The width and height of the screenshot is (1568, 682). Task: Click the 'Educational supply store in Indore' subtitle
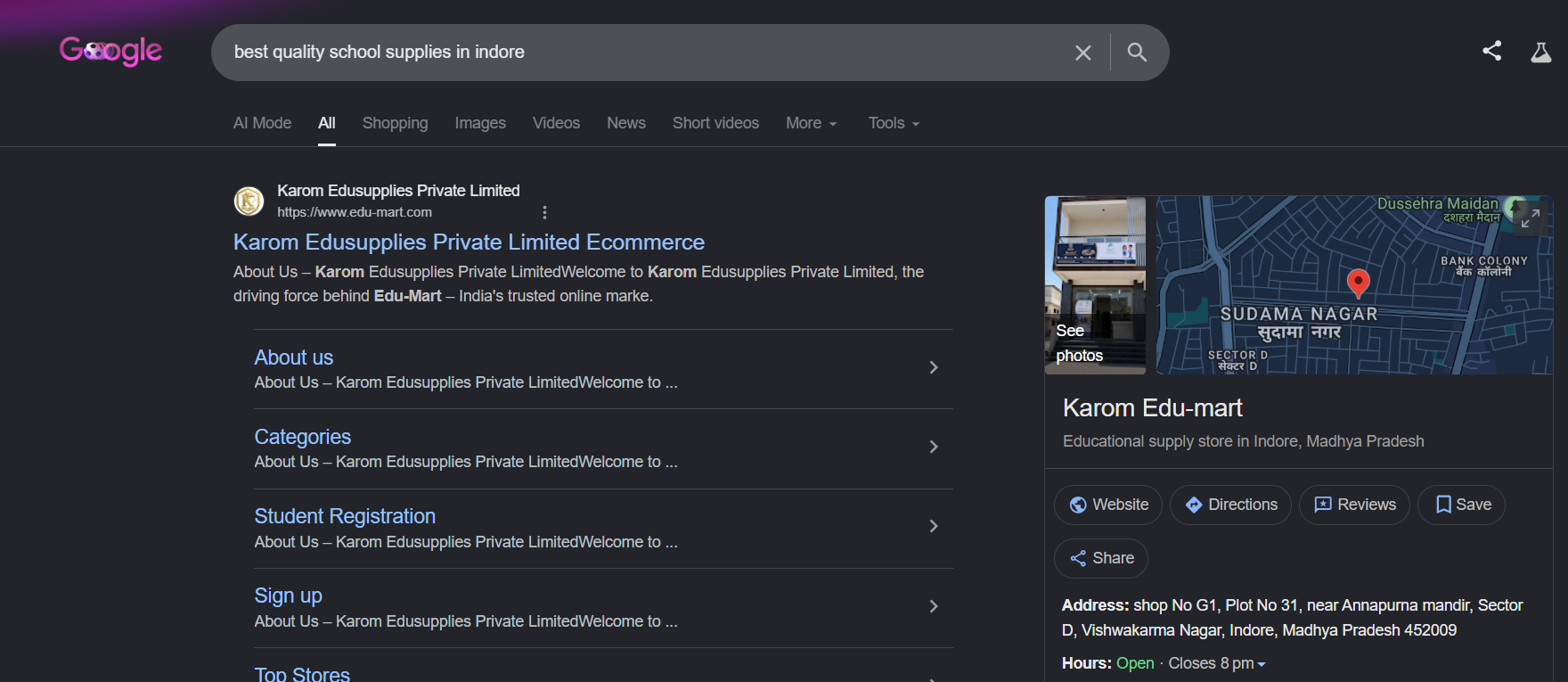[1244, 441]
